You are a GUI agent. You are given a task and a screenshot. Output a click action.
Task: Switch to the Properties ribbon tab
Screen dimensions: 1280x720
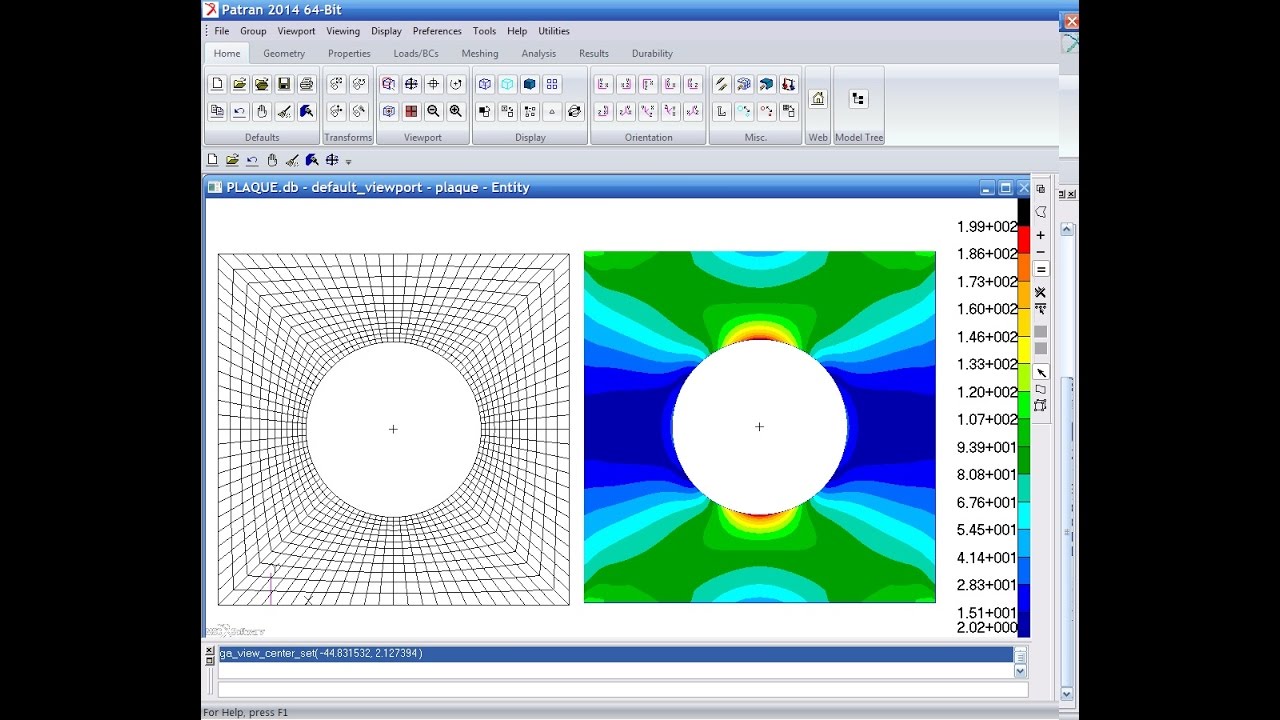point(349,54)
